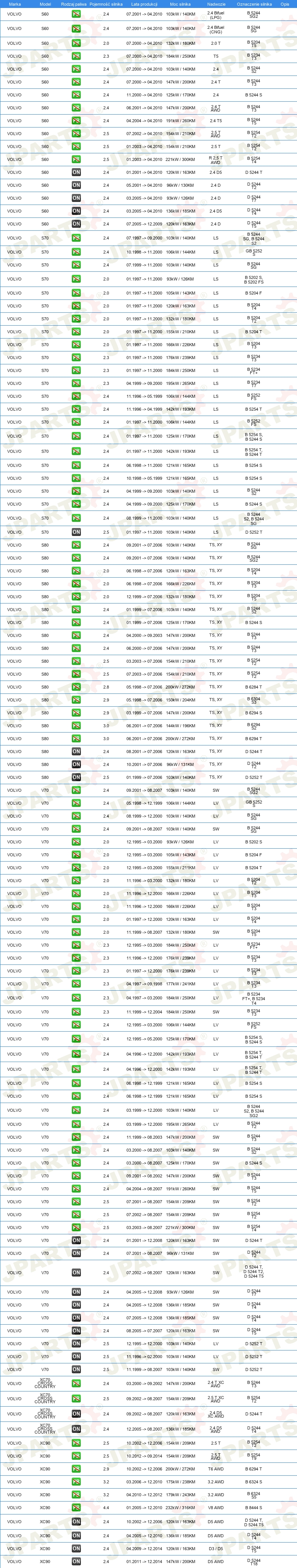This screenshot has width=297, height=1568.
Task: Click petrol icon in XC90 175kW/238KM row
Action: pos(76,1481)
